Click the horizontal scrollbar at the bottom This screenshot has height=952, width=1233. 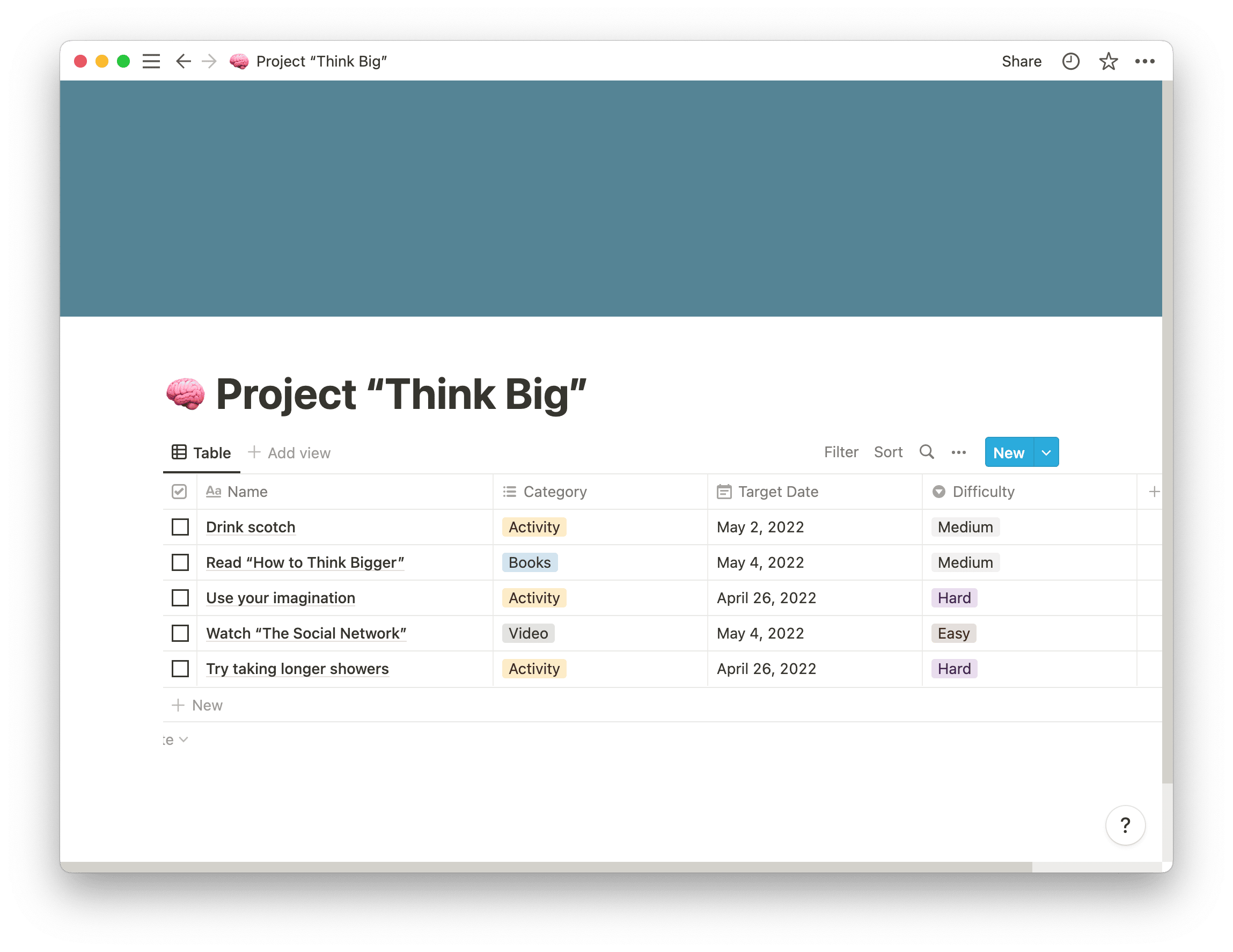coord(546,866)
